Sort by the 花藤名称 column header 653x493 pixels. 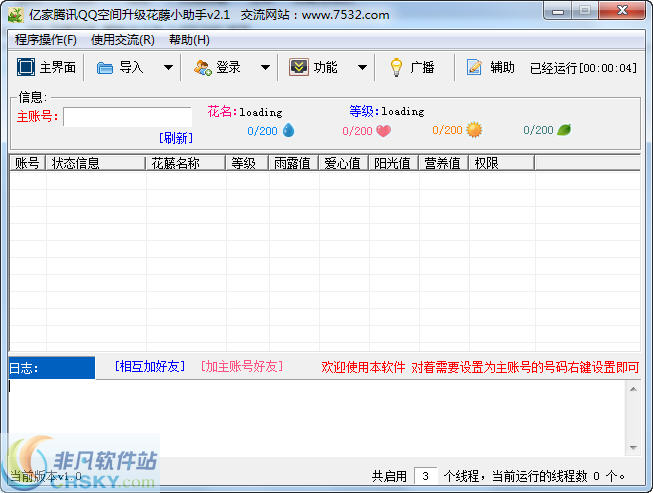pos(186,163)
